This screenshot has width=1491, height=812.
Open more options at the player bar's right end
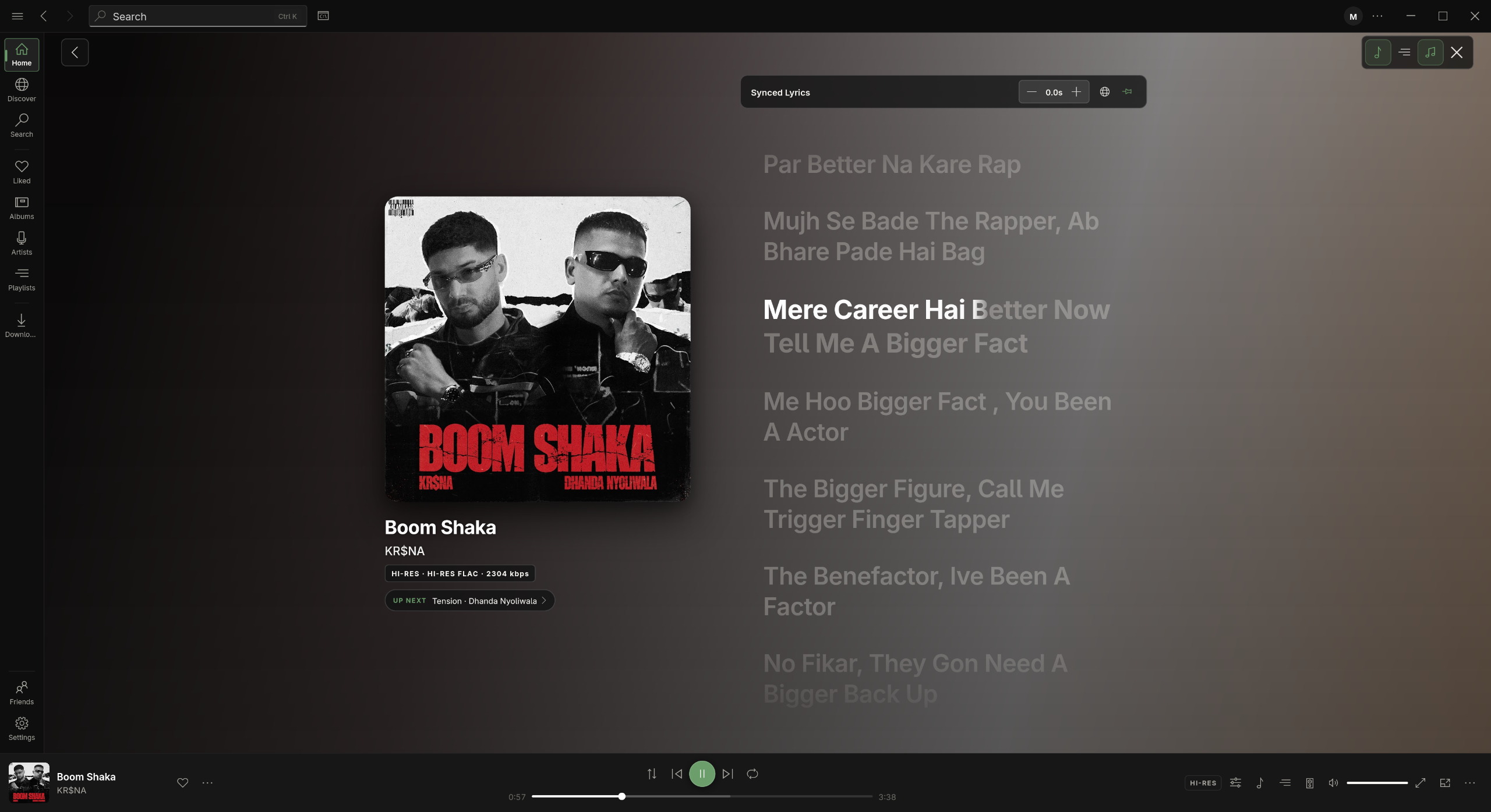(x=1470, y=783)
